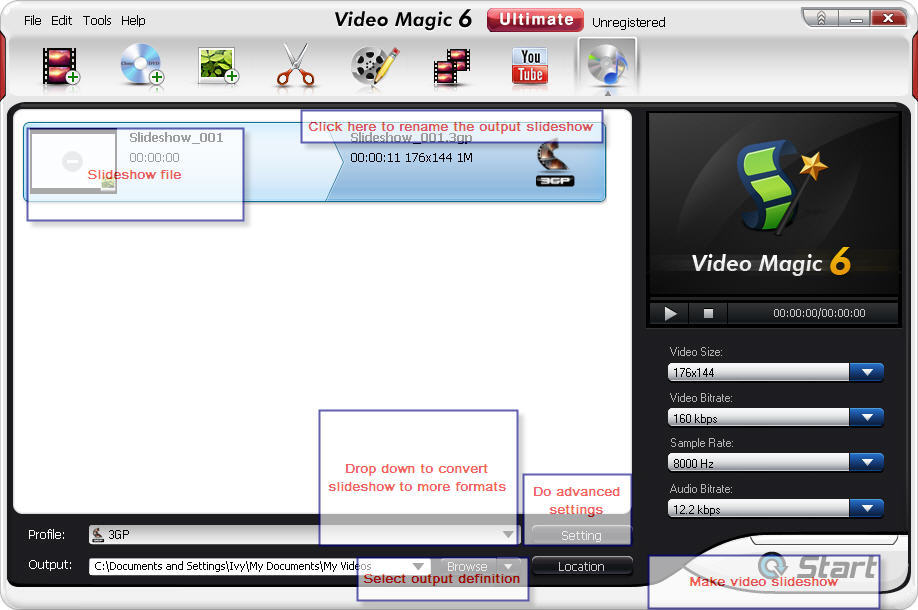Click the output info "00:00:11 176x144 1M"
Screen dimensions: 918x610
pos(411,157)
